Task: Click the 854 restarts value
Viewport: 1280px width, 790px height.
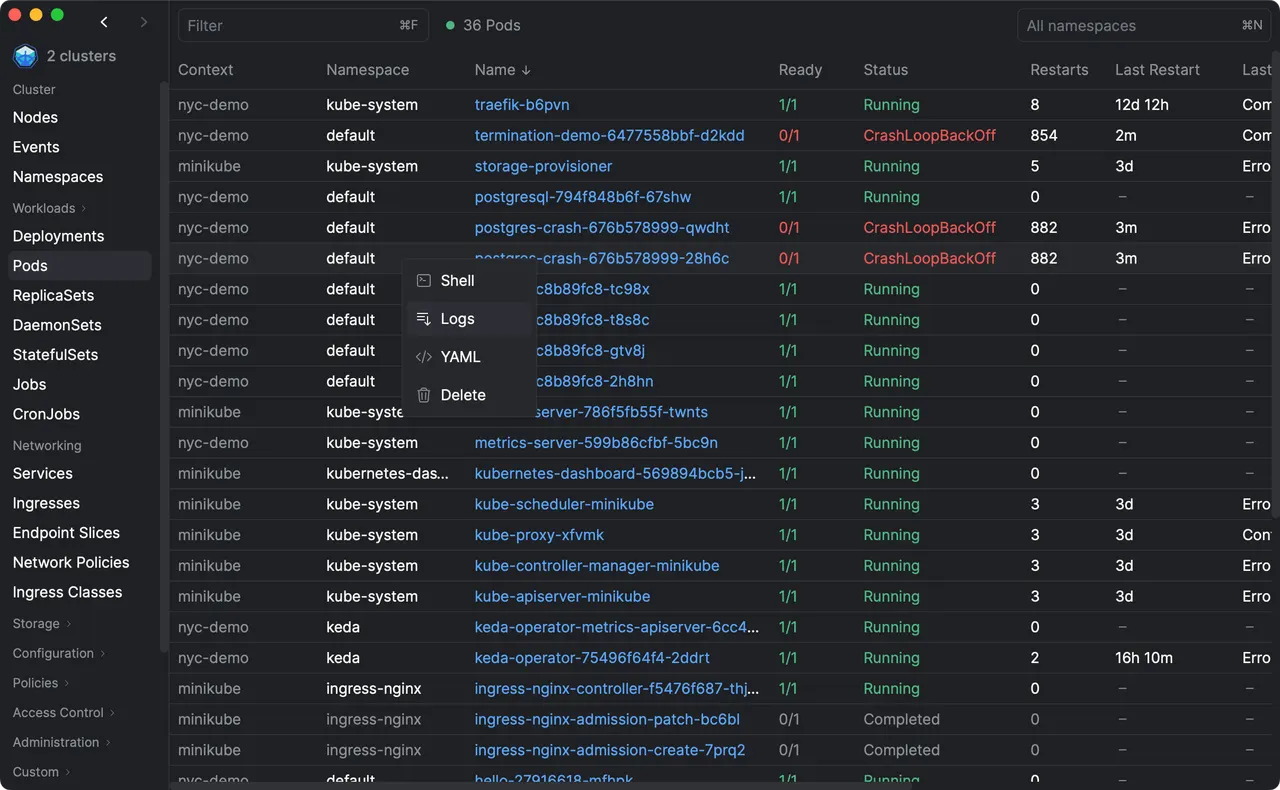Action: [1044, 136]
